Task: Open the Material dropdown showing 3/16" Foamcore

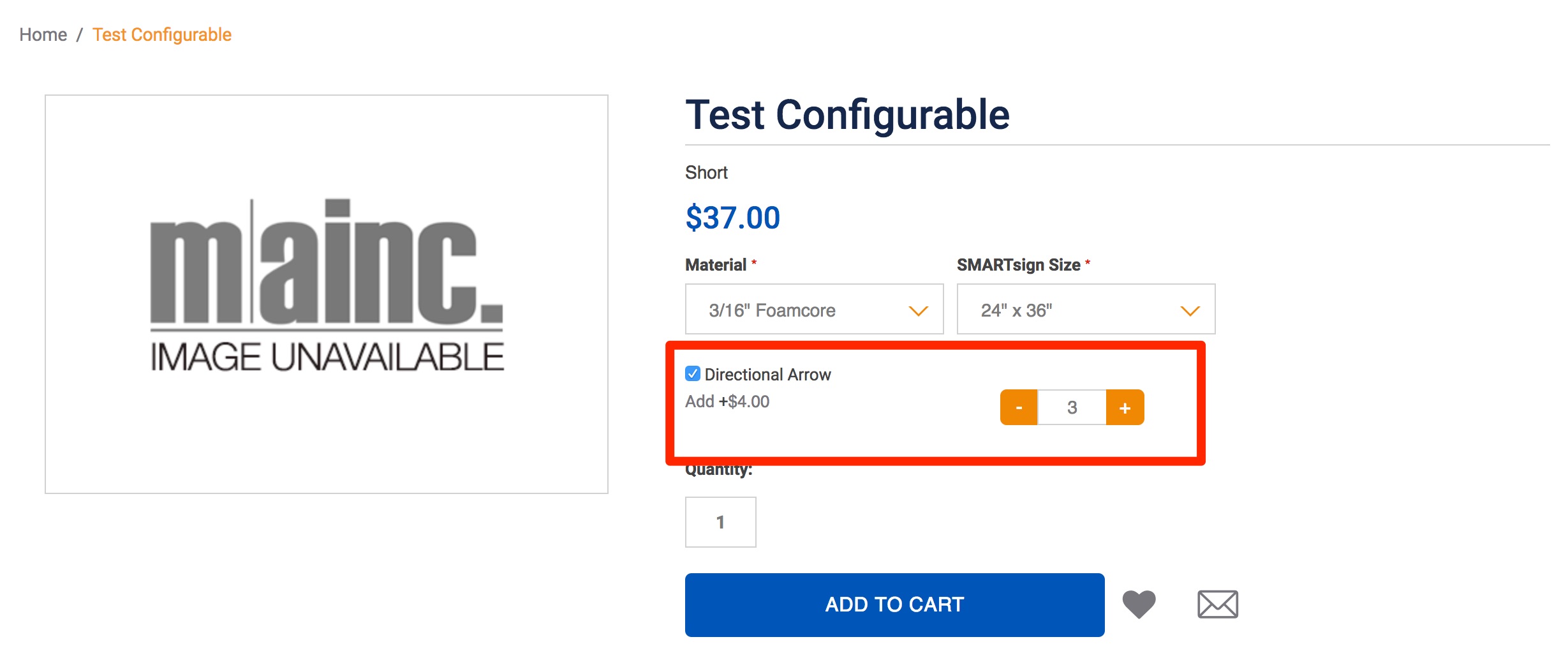Action: tap(815, 309)
